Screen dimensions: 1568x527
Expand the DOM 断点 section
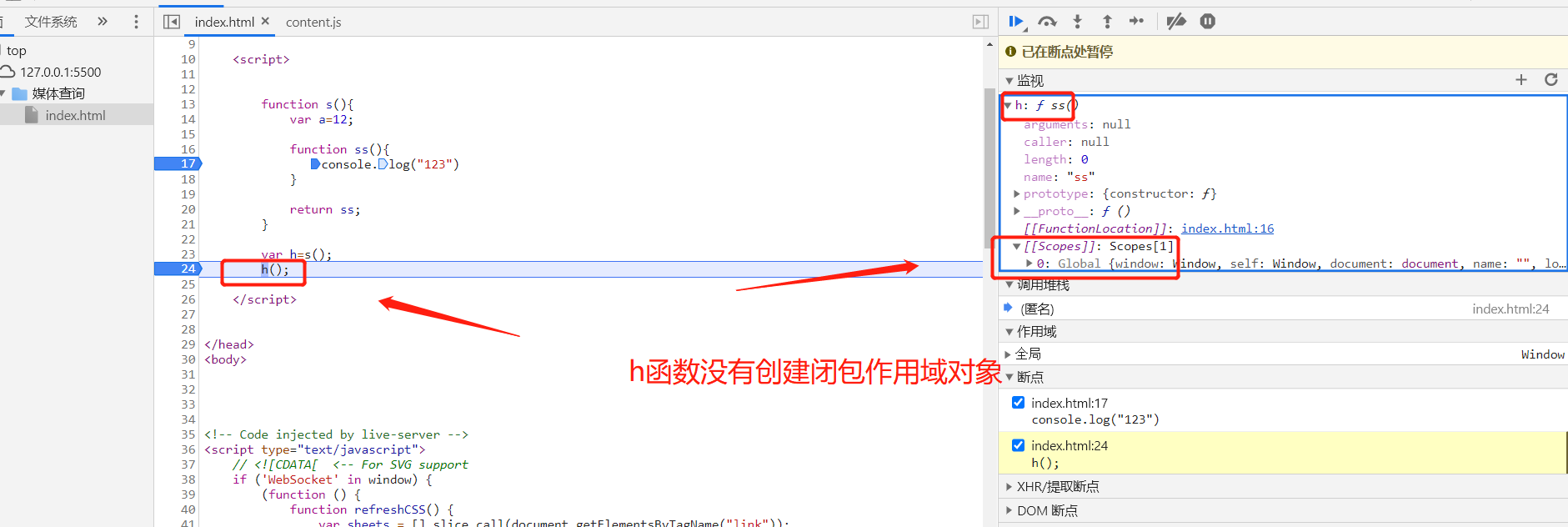click(x=1009, y=510)
